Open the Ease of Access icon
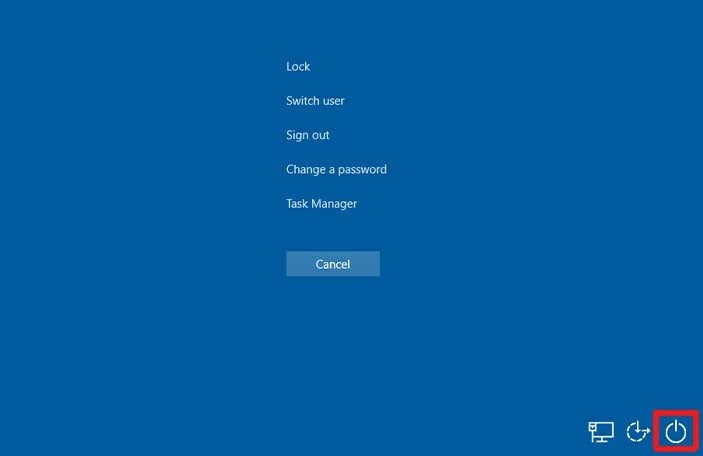Viewport: 703px width, 456px height. (x=638, y=432)
